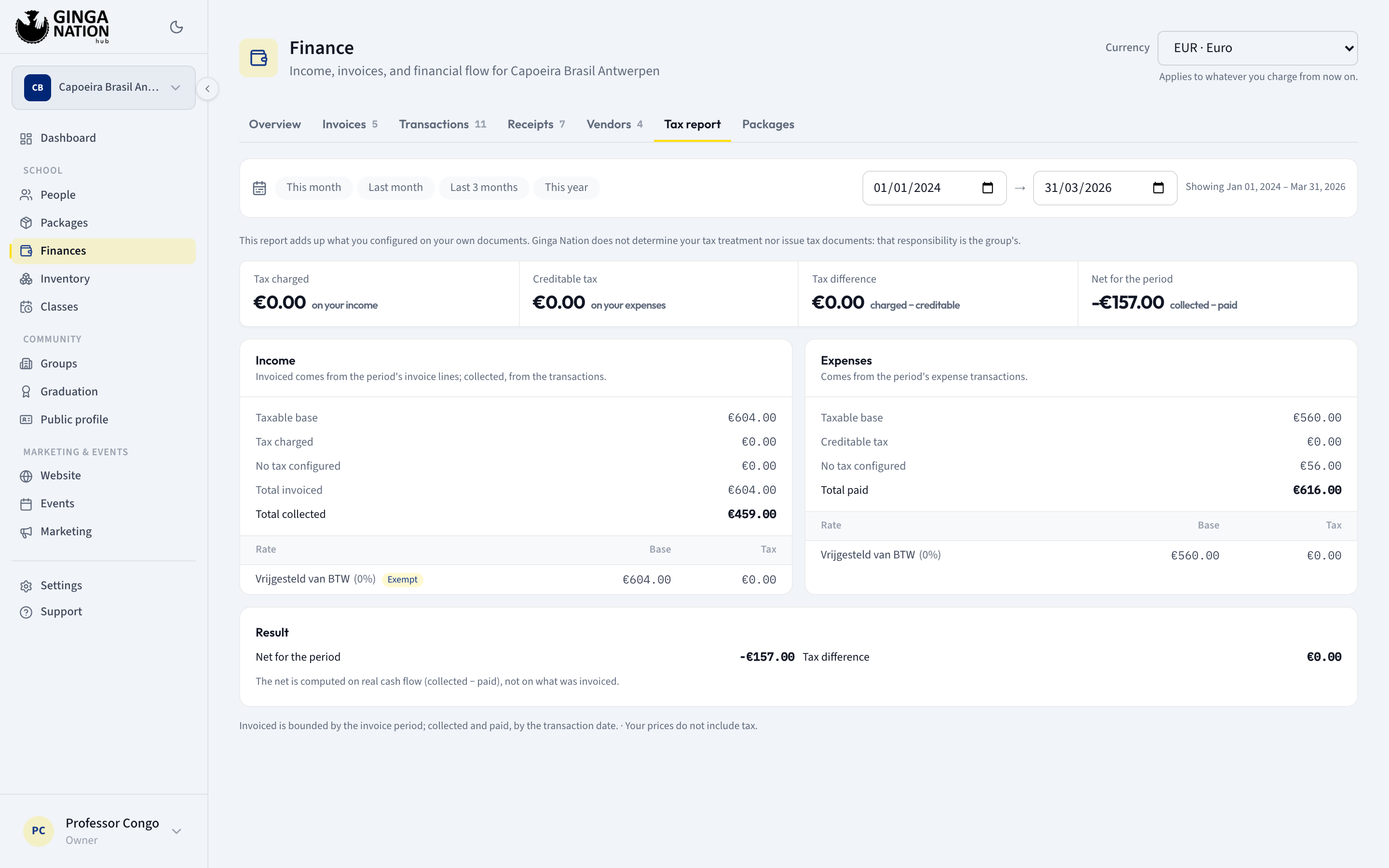
Task: Click the Exempt badge on Vrijgesteld row
Action: [x=402, y=580]
